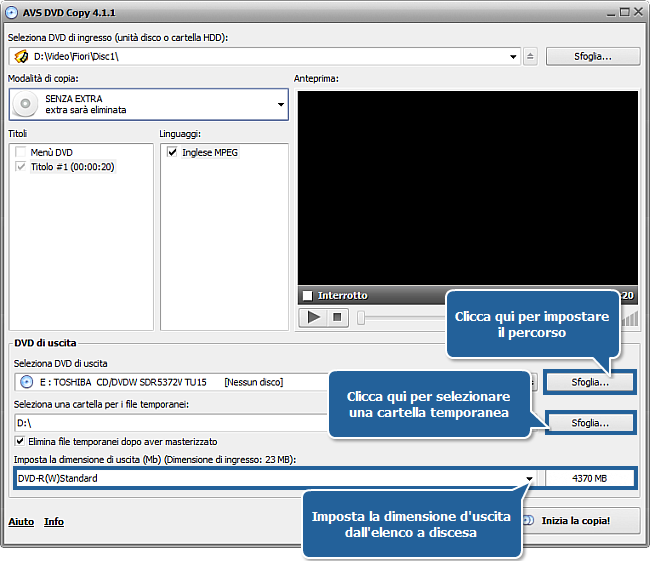The width and height of the screenshot is (650, 561).
Task: Click the temporary folder D:\ input field
Action: pyautogui.click(x=172, y=423)
